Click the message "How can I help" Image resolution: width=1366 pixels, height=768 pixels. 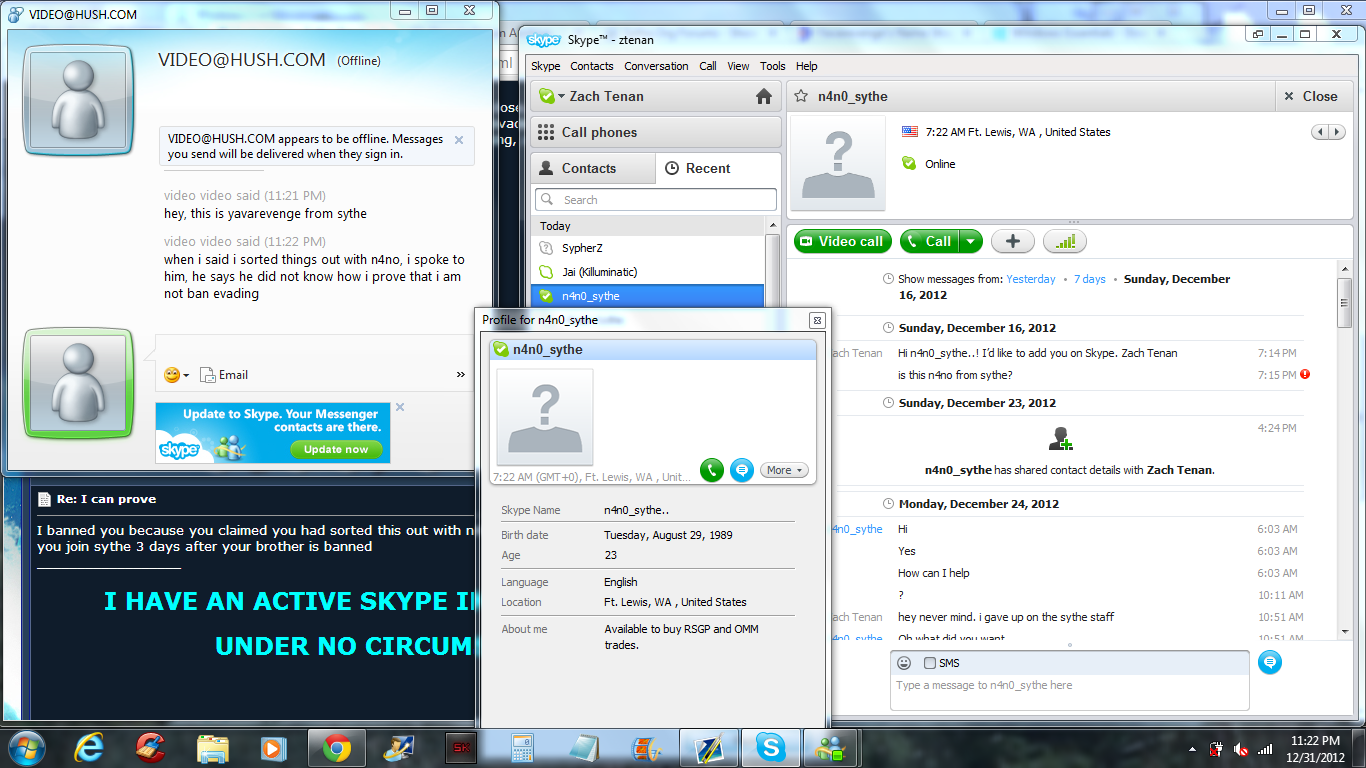[934, 573]
